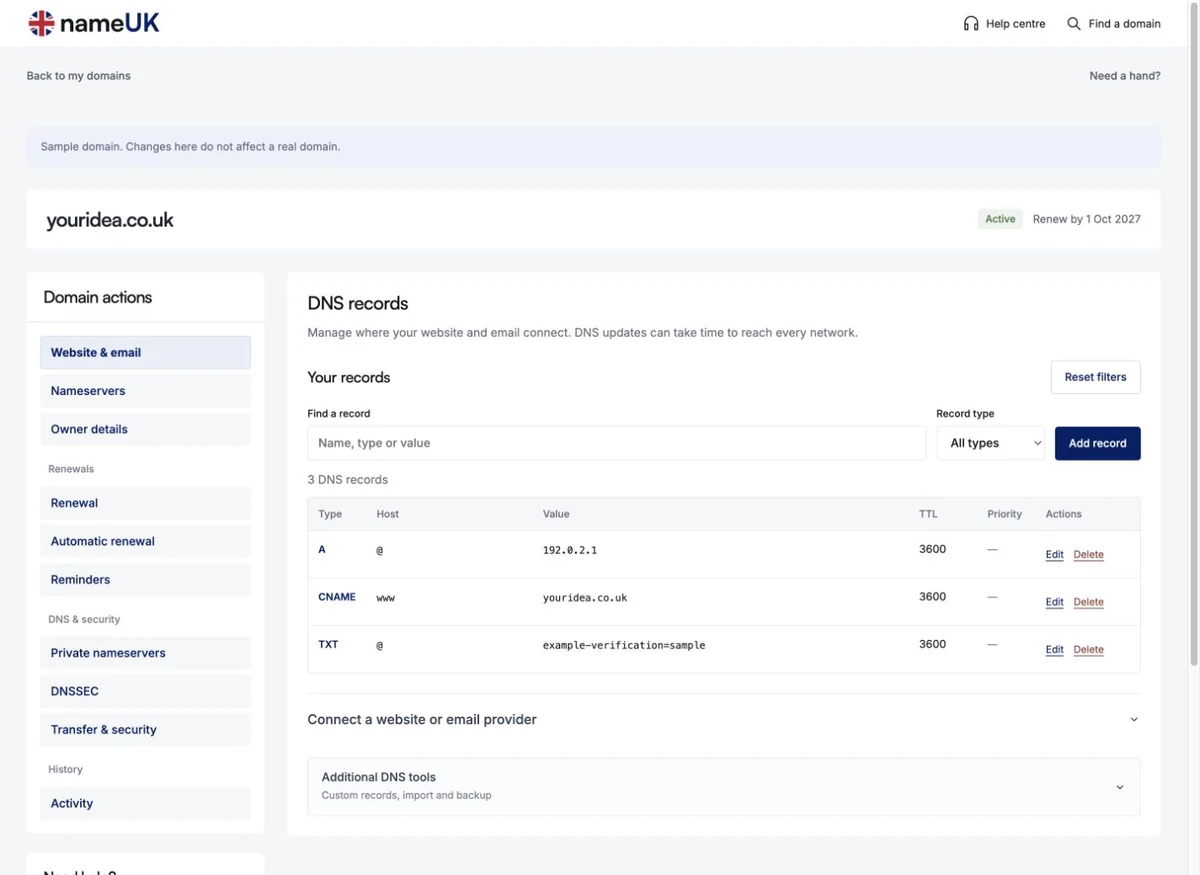1200x875 pixels.
Task: Delete the TXT record
Action: 1088,650
